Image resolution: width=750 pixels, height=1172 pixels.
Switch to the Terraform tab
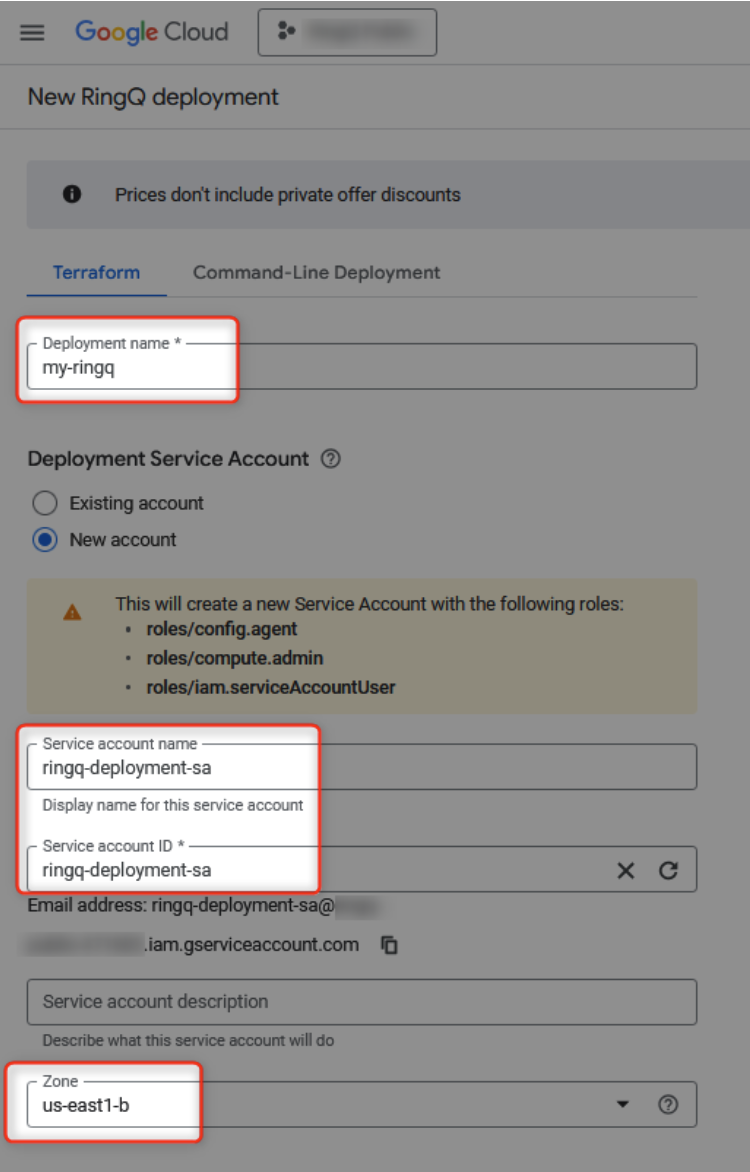(x=96, y=272)
